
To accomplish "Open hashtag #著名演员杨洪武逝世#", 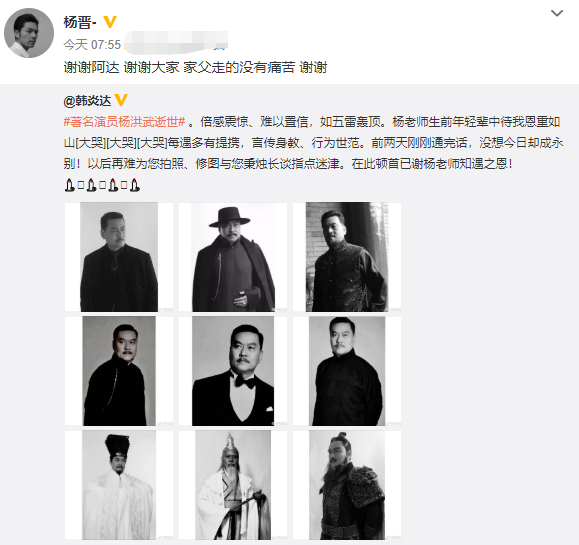I will click(124, 122).
